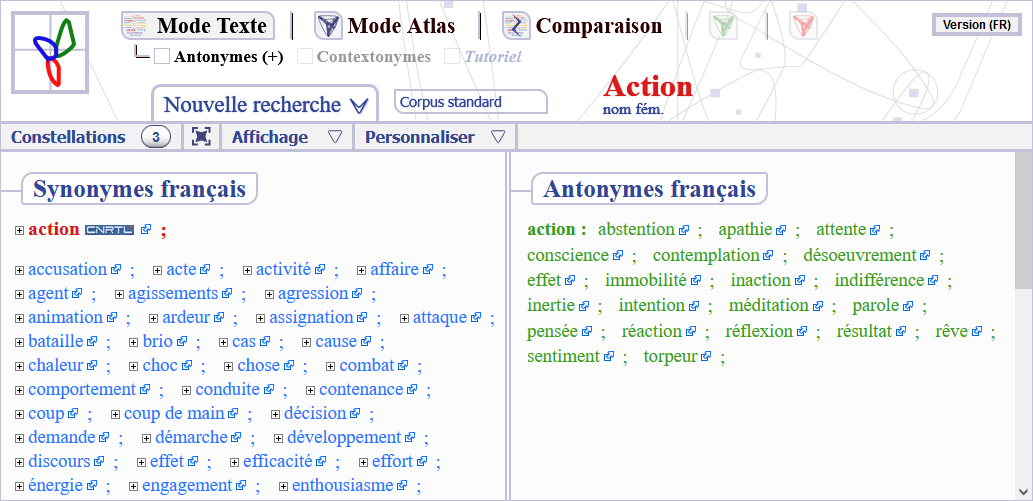The height and width of the screenshot is (501, 1033).
Task: Enable the Antonymes (+) checkbox
Action: pos(162,57)
